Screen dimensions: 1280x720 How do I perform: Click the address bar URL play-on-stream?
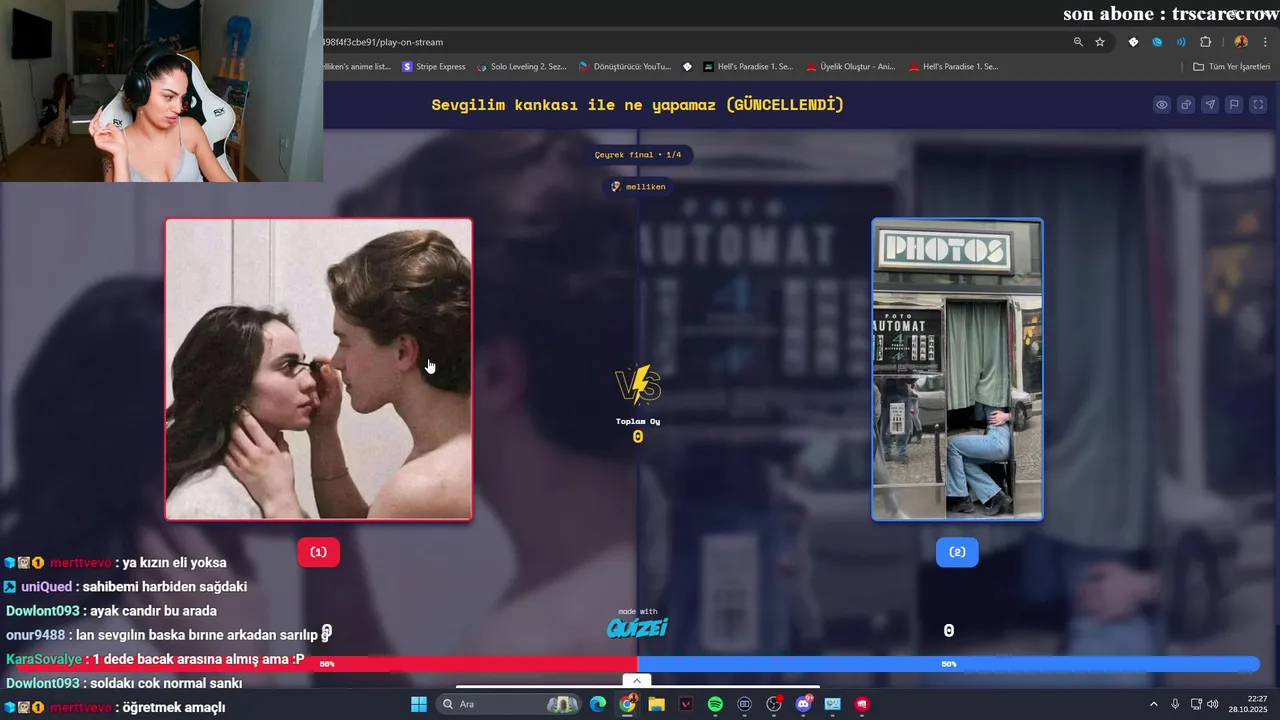click(x=383, y=42)
